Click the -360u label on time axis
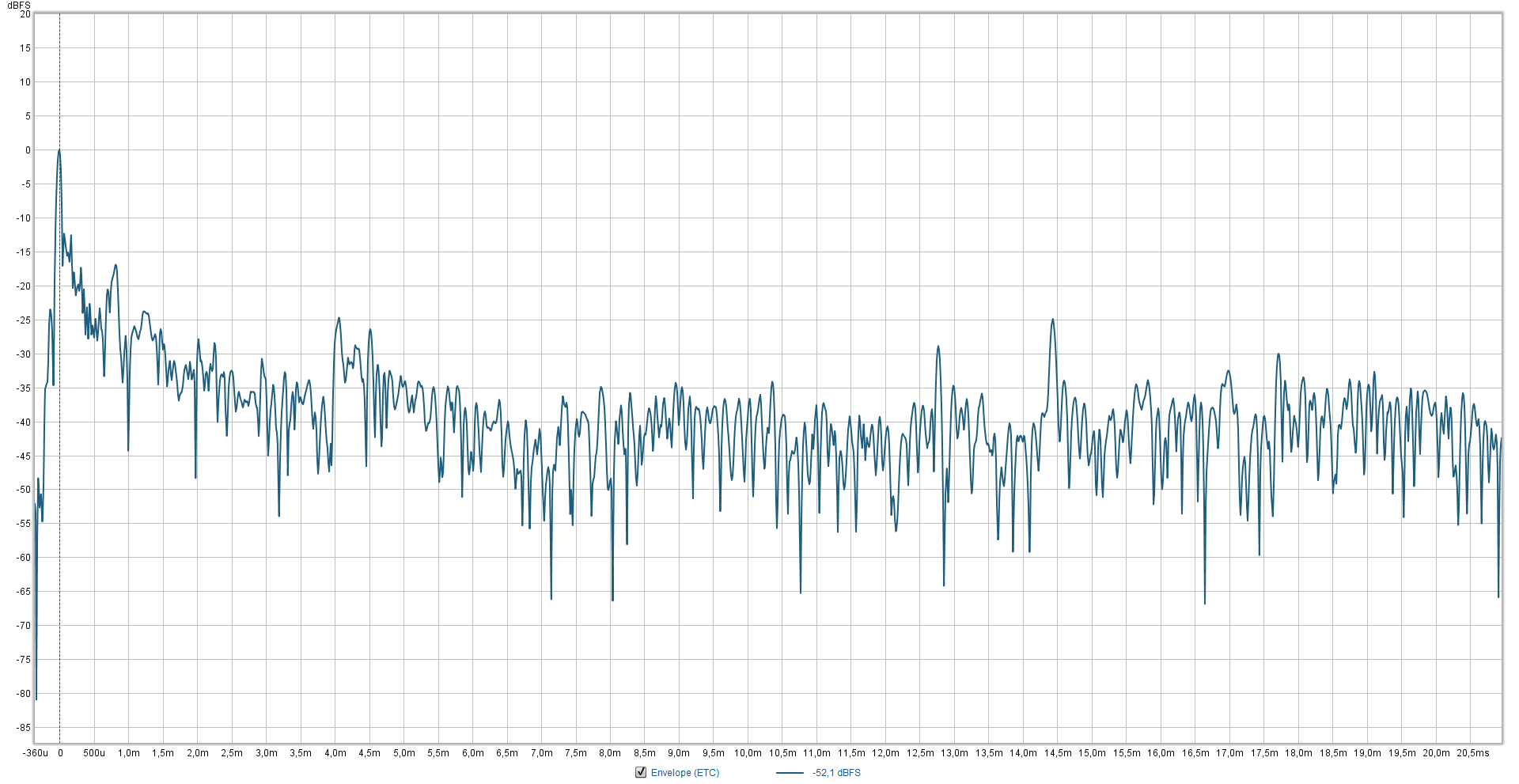 [36, 753]
